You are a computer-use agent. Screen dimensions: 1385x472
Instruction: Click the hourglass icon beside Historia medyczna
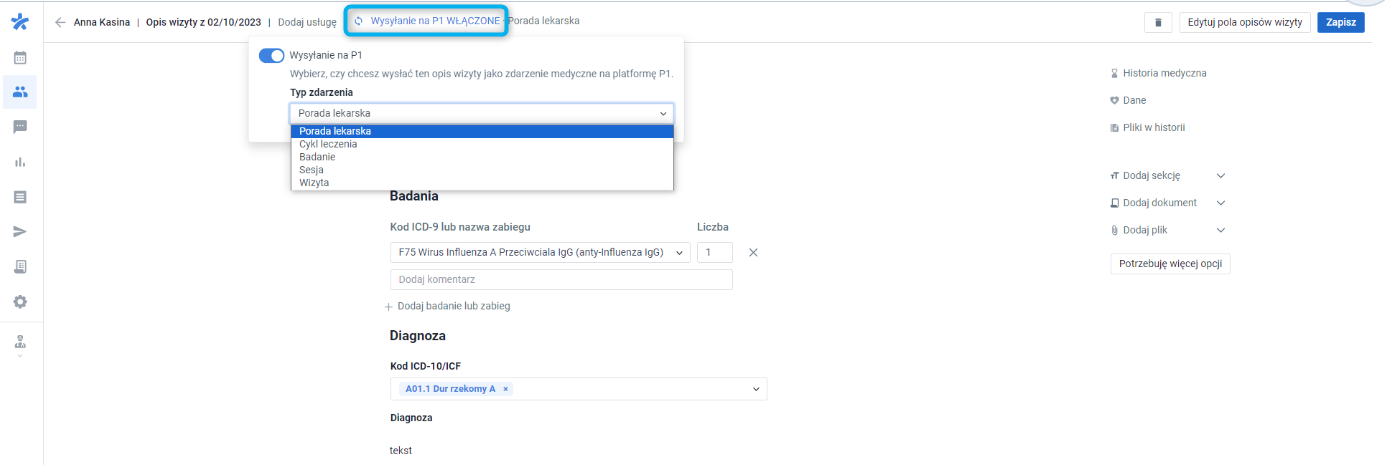click(x=1114, y=73)
